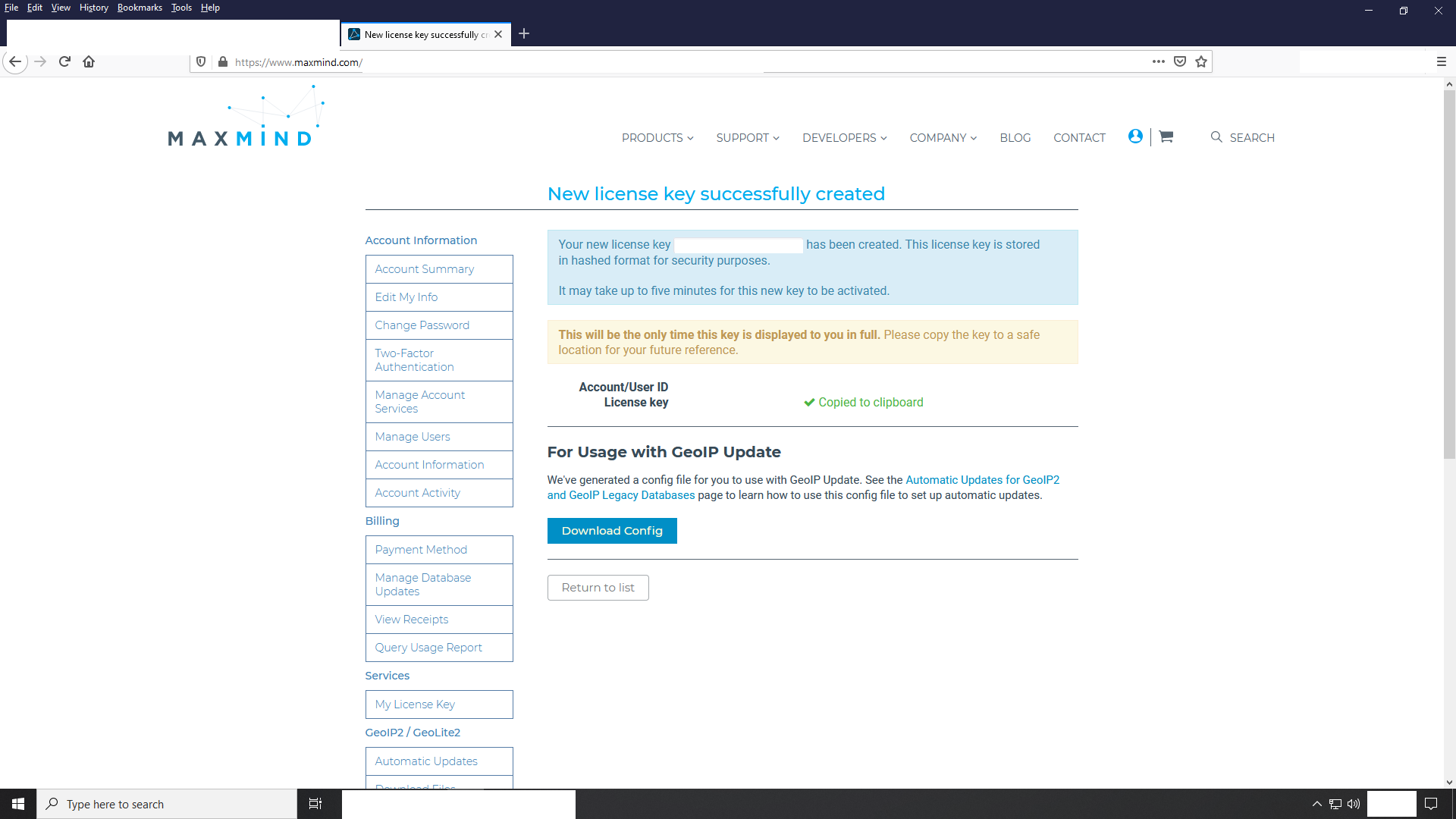Open My License Key in the sidebar
The image size is (1456, 819).
pos(439,704)
